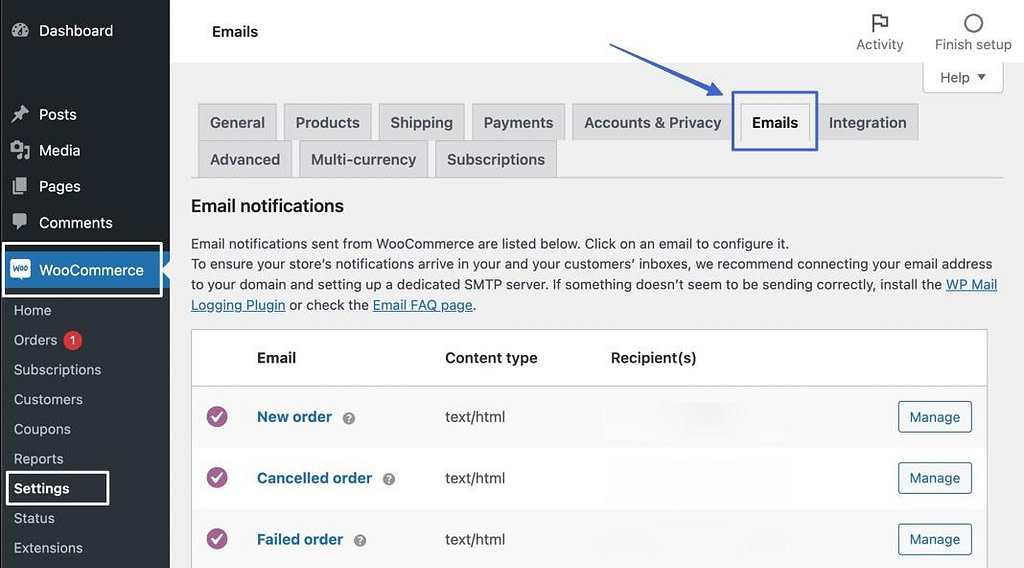Screen dimensions: 1024x568
Task: Open the Activity flag icon
Action: (x=880, y=23)
